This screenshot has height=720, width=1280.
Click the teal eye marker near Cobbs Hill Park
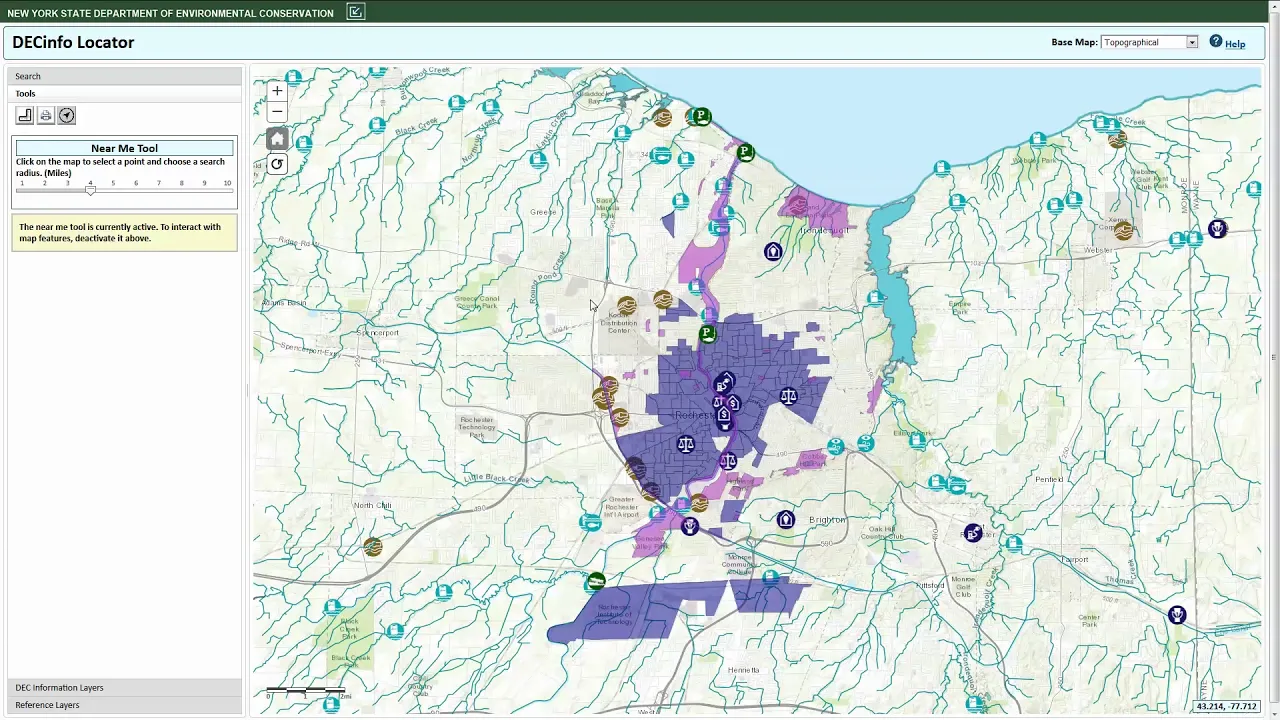click(x=836, y=447)
